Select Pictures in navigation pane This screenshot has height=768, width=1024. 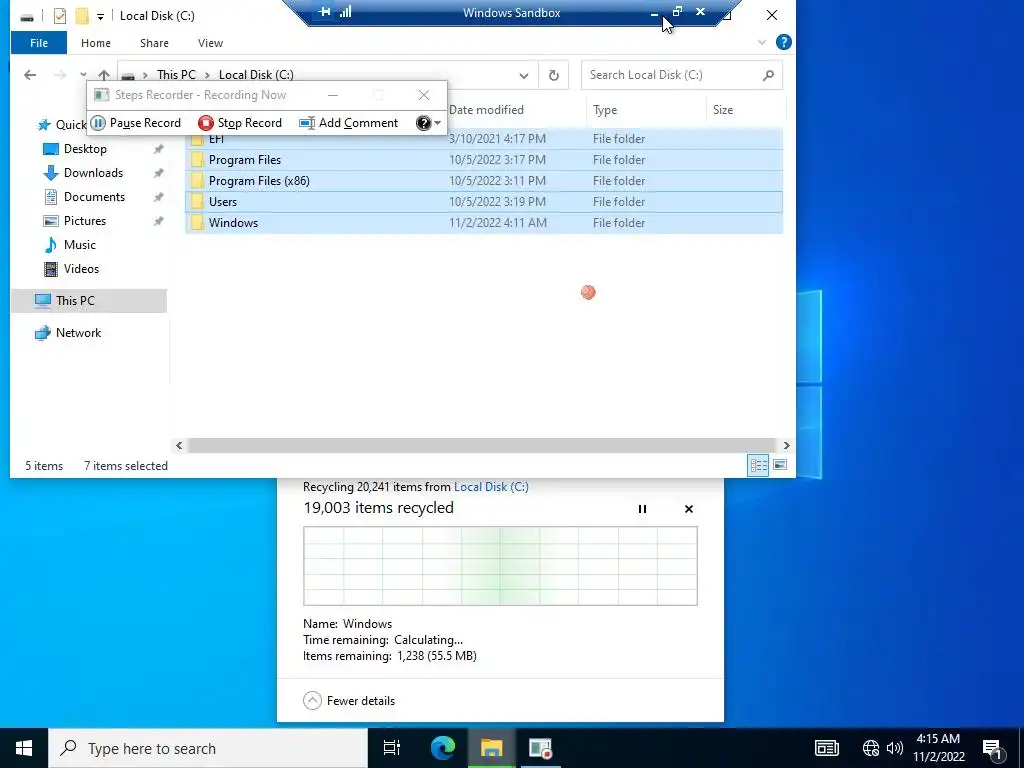coord(84,221)
